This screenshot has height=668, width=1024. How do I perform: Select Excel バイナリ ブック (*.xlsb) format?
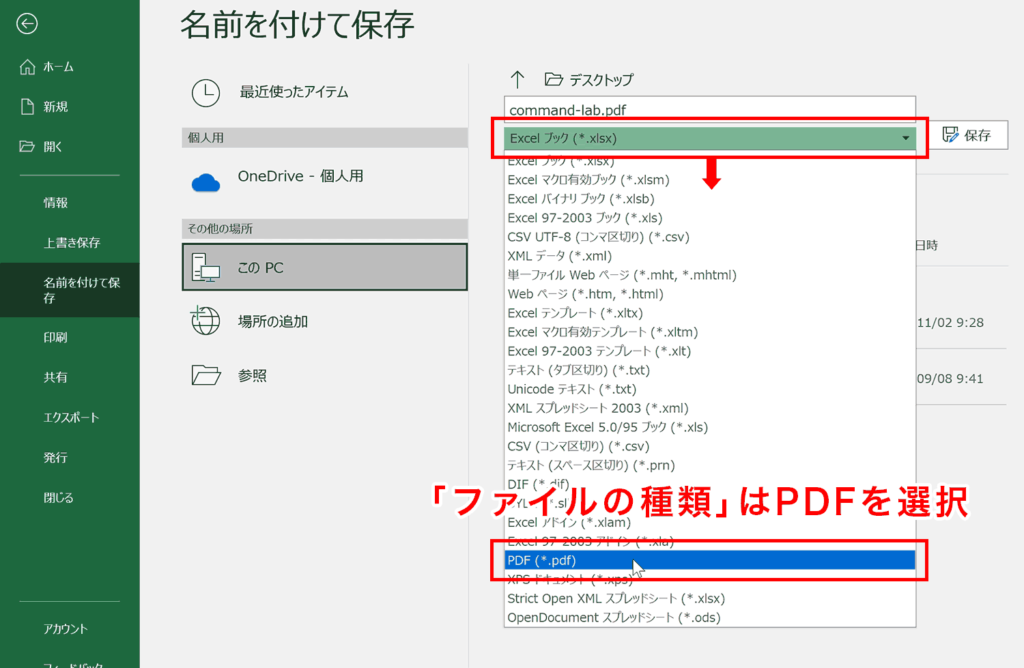[710, 199]
